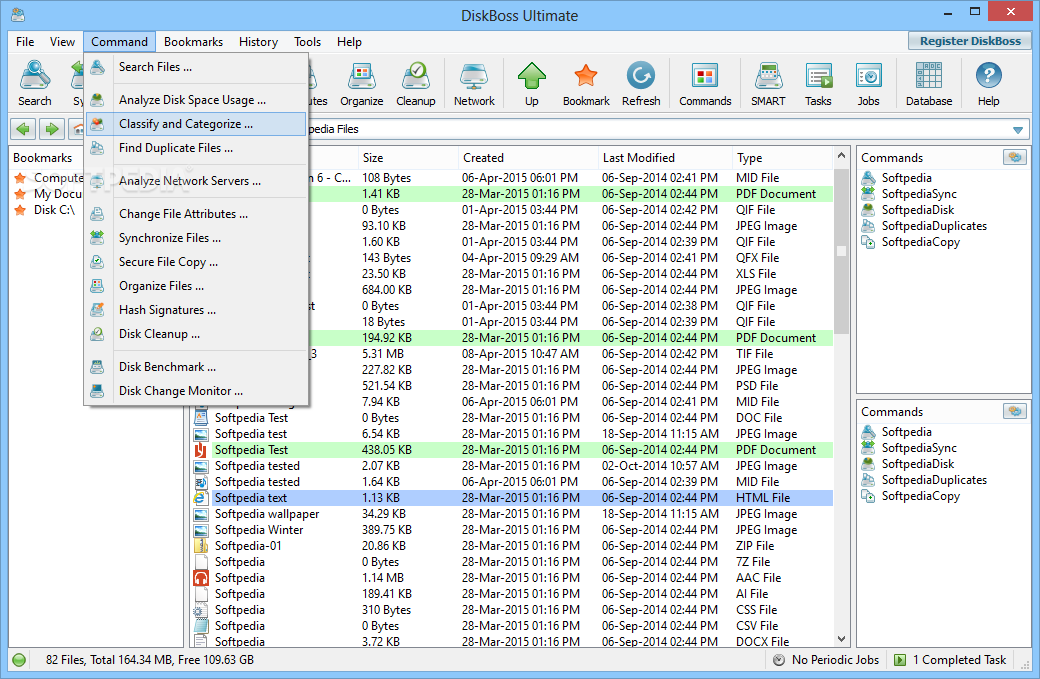Image resolution: width=1040 pixels, height=679 pixels.
Task: Click the No Periodic Jobs clock icon
Action: [x=779, y=660]
